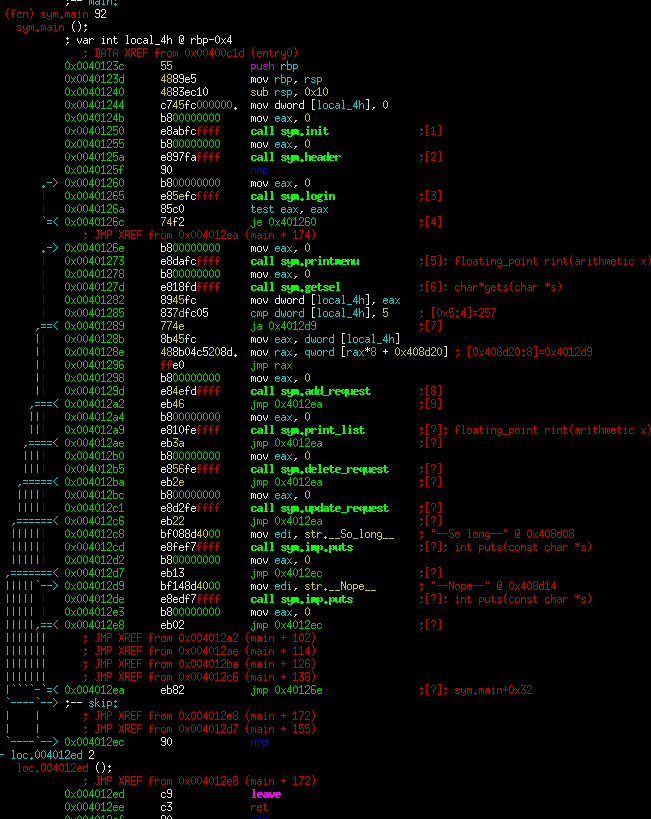This screenshot has height=819, width=651.
Task: Click '[0x5:4]=257' comment
Action: pos(463,313)
